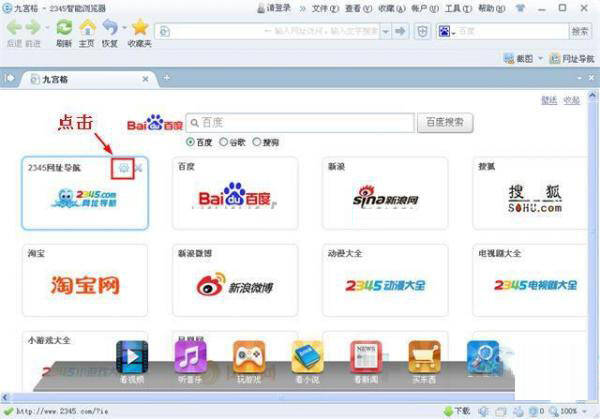Open the 电视剧大全 speed dial tile

(530, 280)
